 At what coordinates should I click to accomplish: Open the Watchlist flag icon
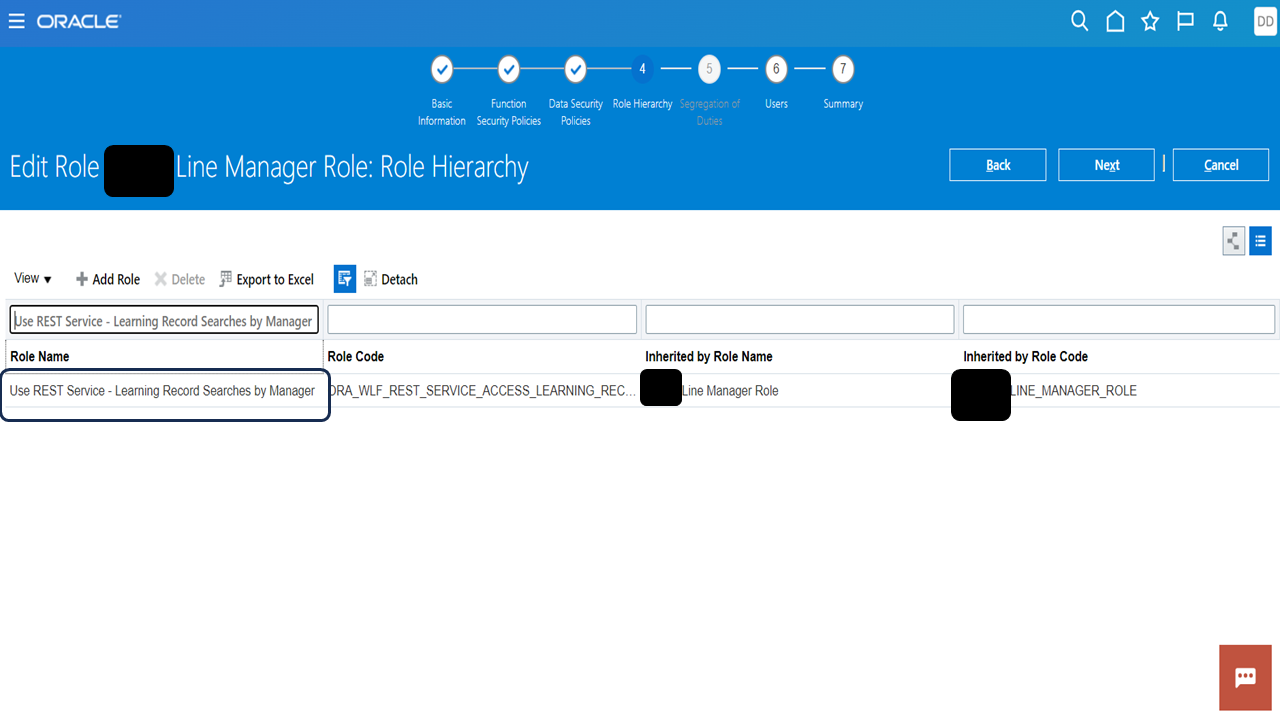pyautogui.click(x=1185, y=21)
